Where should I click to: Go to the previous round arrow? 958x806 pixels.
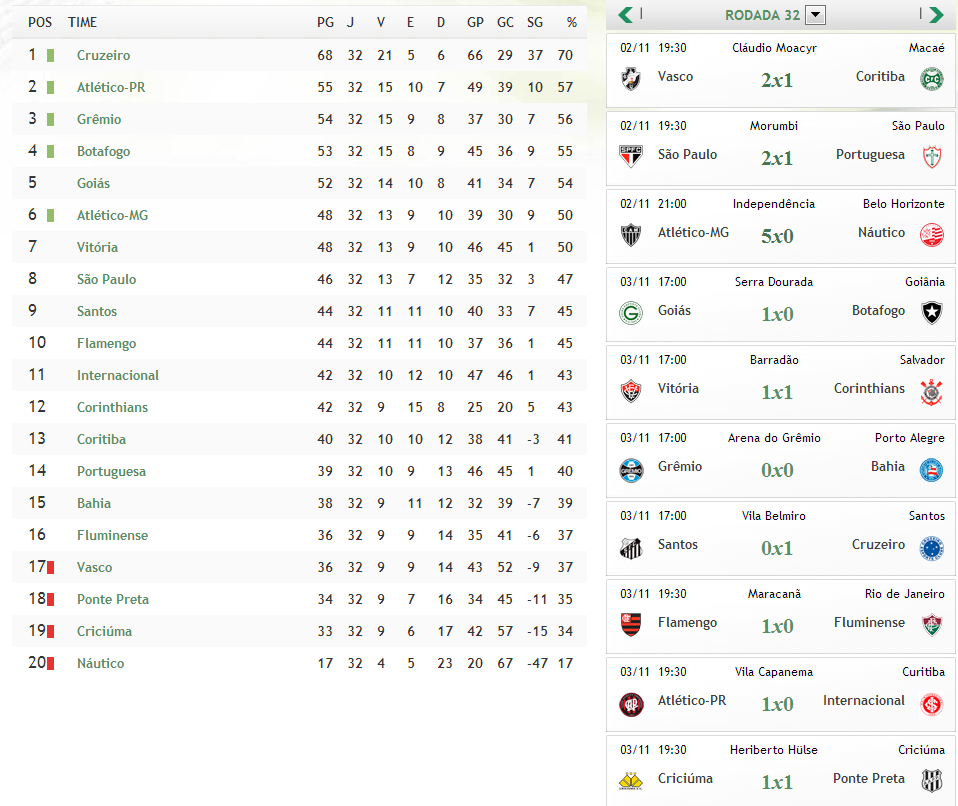625,15
